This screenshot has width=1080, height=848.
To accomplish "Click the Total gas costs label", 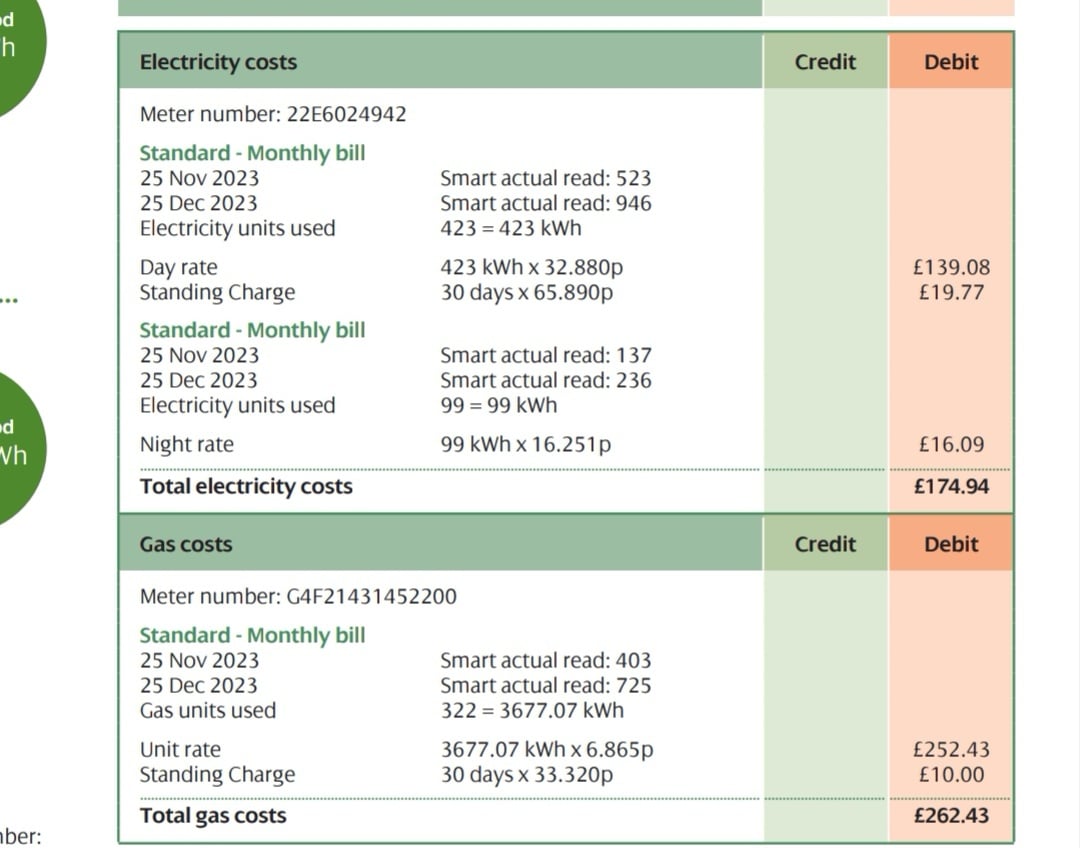I will [x=213, y=816].
